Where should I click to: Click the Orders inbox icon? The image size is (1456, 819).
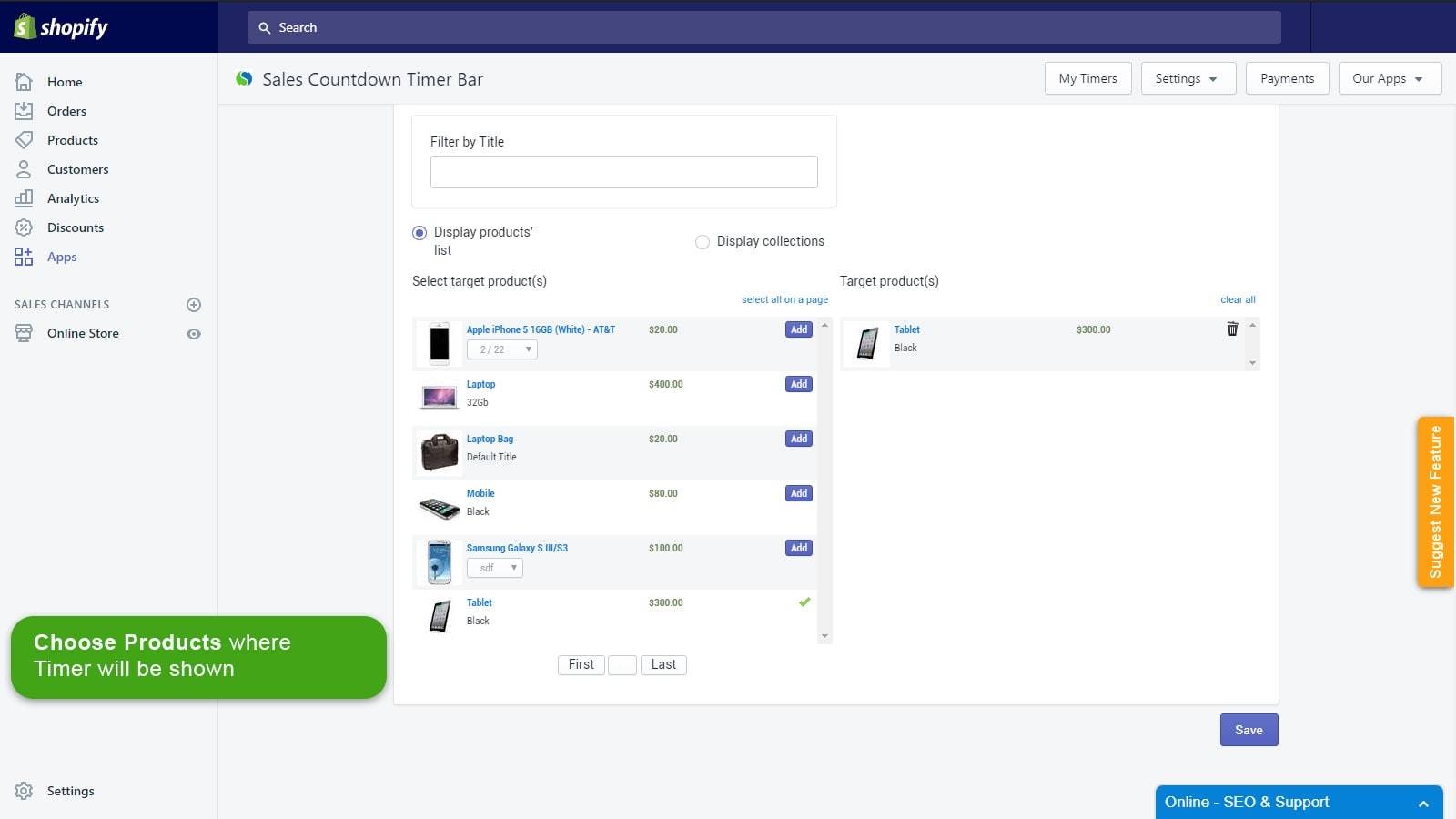(x=24, y=111)
